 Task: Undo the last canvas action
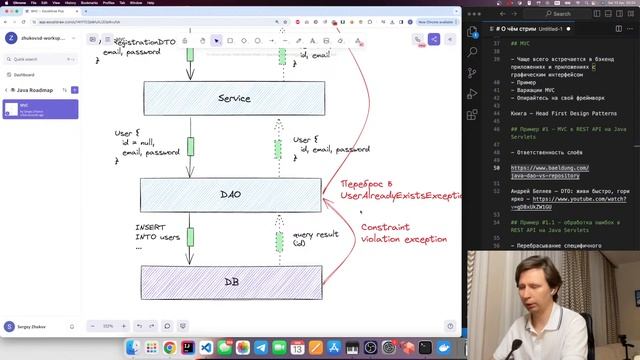tap(139, 326)
